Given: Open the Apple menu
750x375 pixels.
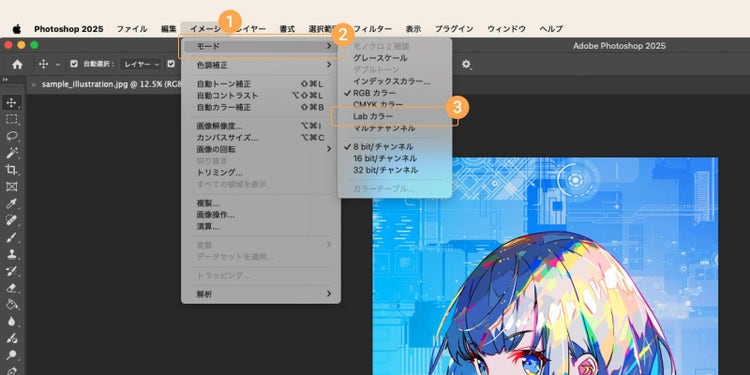Looking at the screenshot, I should [17, 29].
